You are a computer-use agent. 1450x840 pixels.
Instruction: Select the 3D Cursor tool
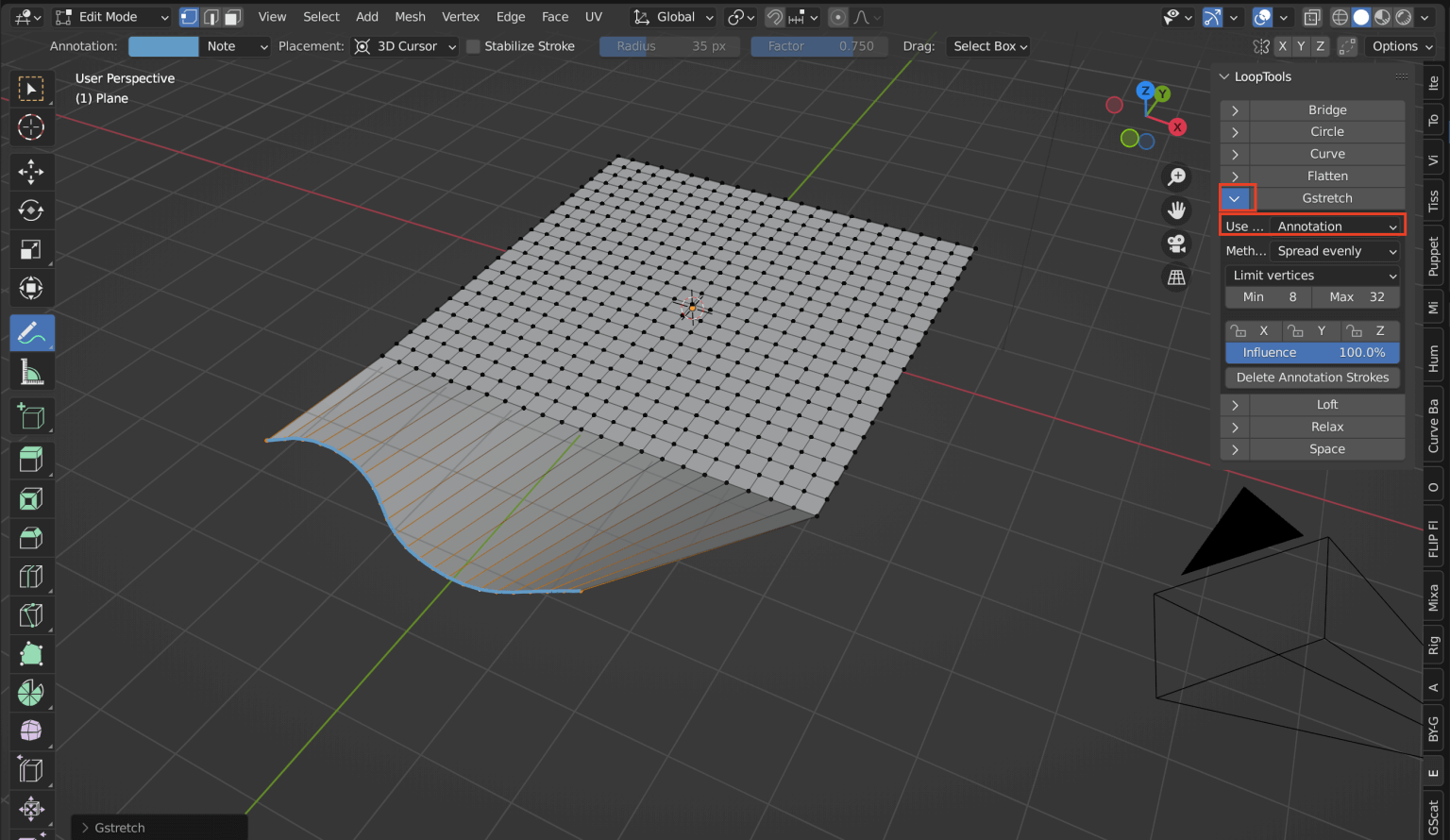pos(31,127)
